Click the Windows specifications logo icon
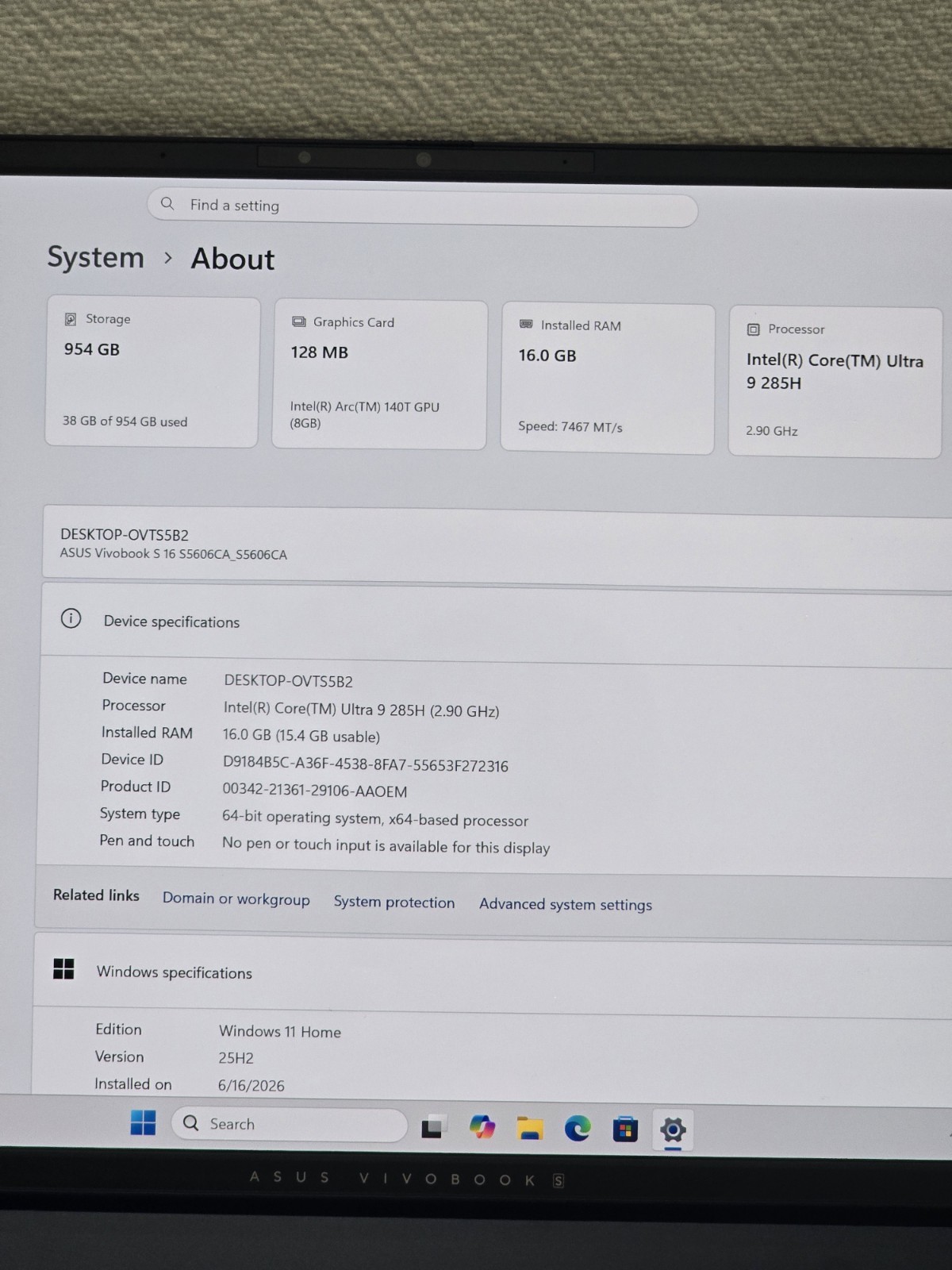 pos(63,969)
